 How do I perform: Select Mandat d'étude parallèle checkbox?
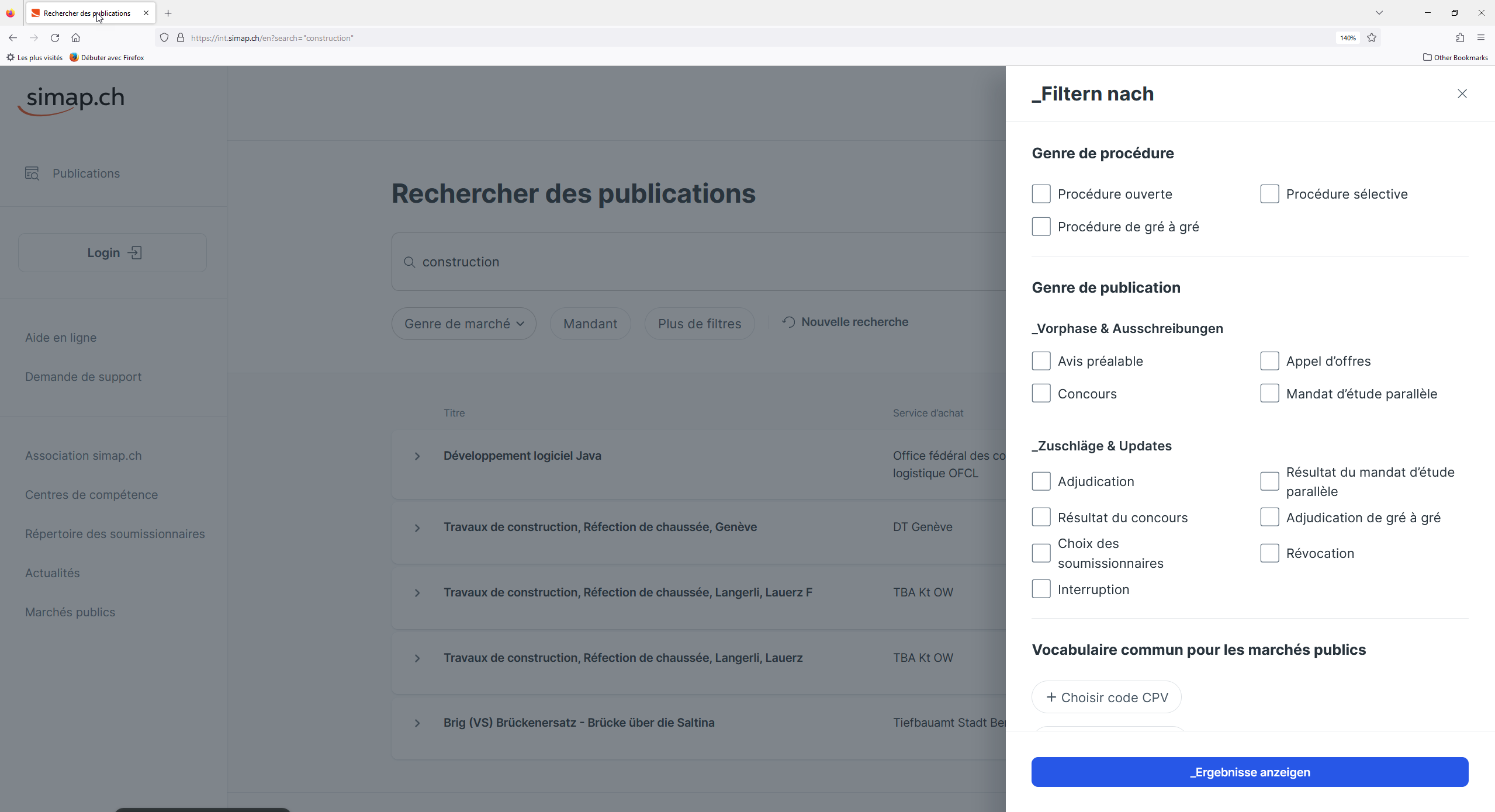1269,394
